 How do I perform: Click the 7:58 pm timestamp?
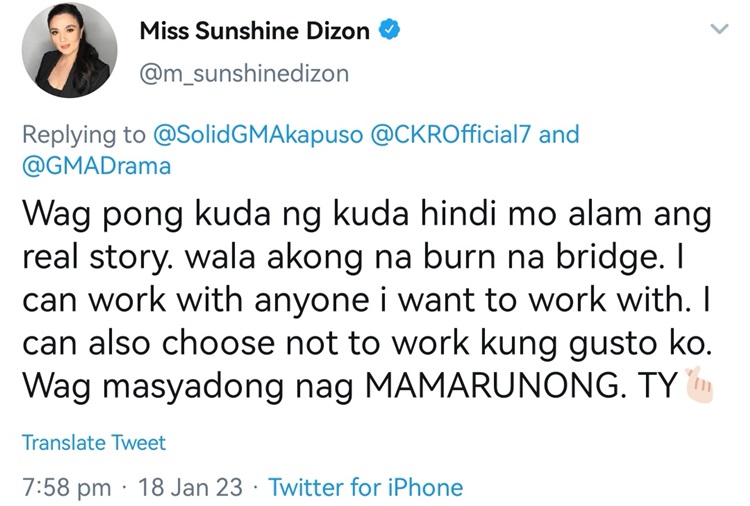66,487
